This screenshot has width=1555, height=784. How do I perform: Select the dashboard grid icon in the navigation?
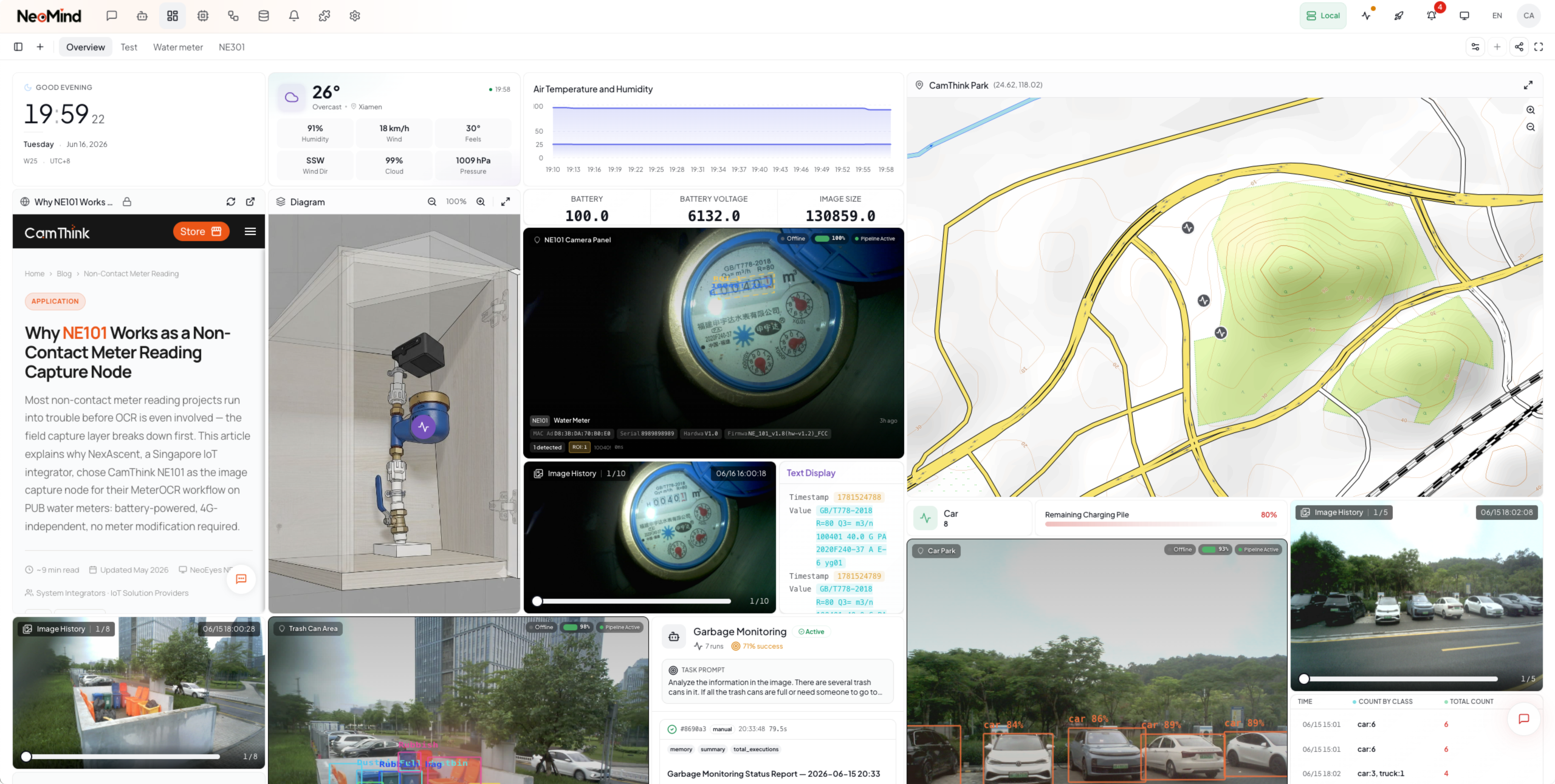point(173,16)
